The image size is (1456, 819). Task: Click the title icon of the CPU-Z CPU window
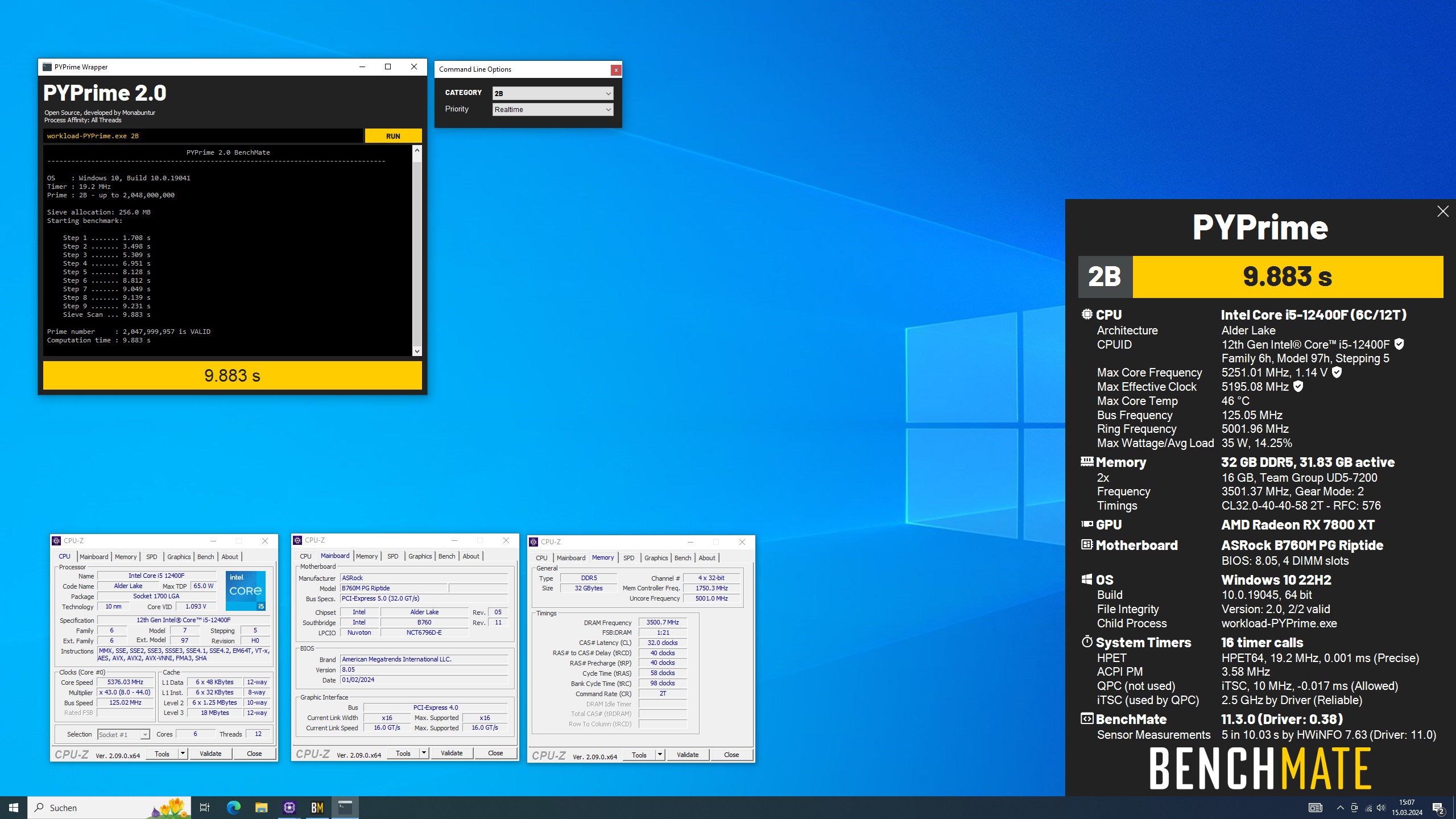tap(56, 541)
